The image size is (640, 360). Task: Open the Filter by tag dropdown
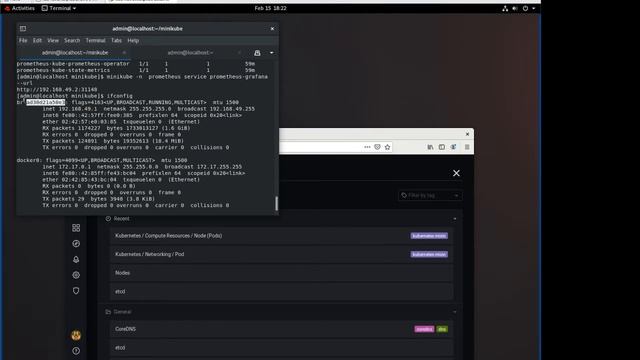[x=429, y=196]
